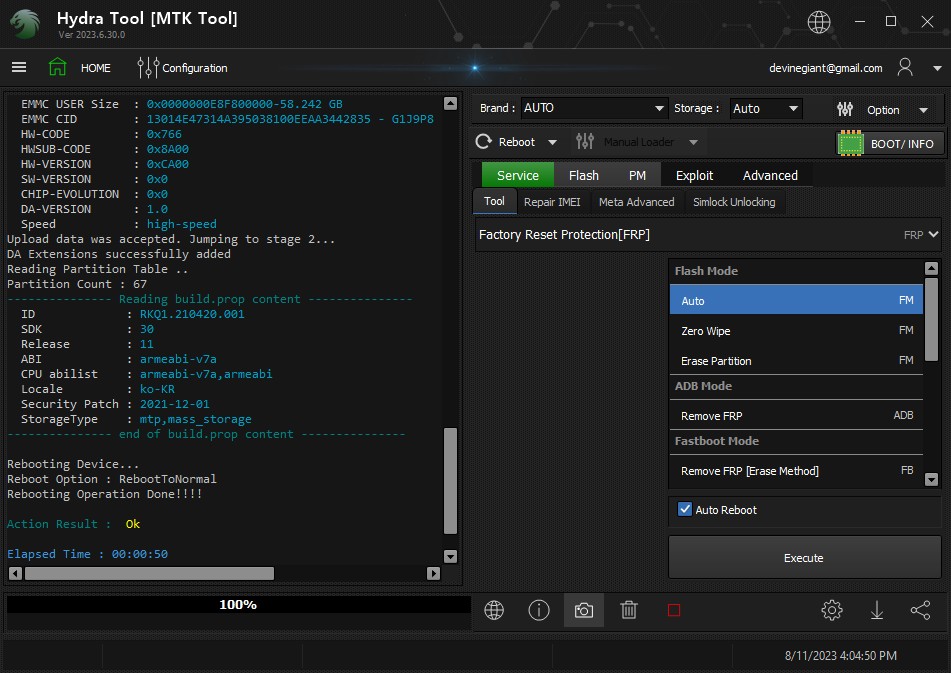Click the Hydra Tool dragon logo
Image resolution: width=951 pixels, height=673 pixels.
25,24
